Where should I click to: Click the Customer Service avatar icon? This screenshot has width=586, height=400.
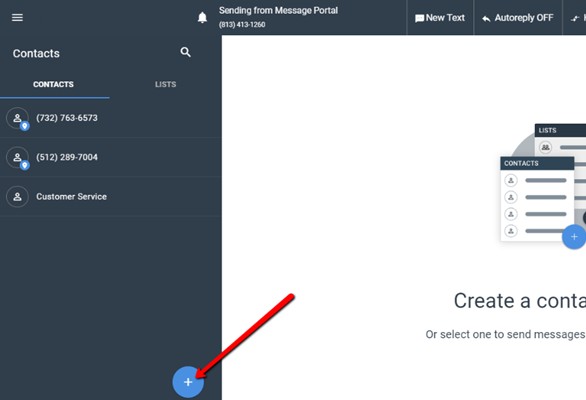17,197
